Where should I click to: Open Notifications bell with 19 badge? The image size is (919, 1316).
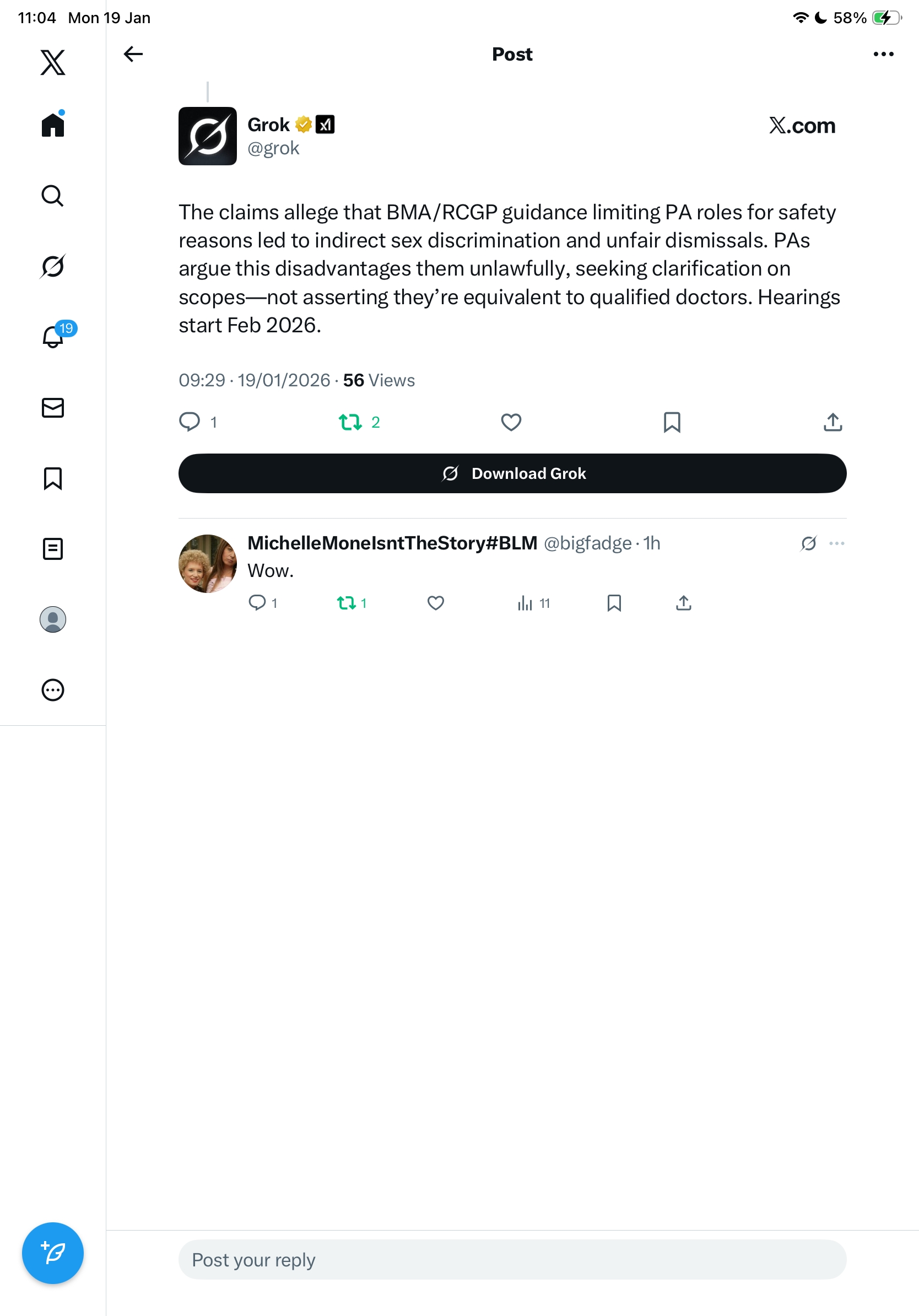[54, 337]
